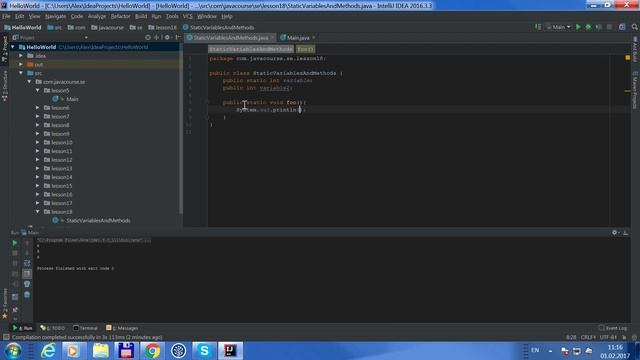The image size is (640, 360).
Task: Click the javacourse breadcrumb in navigation bar
Action: (107, 27)
